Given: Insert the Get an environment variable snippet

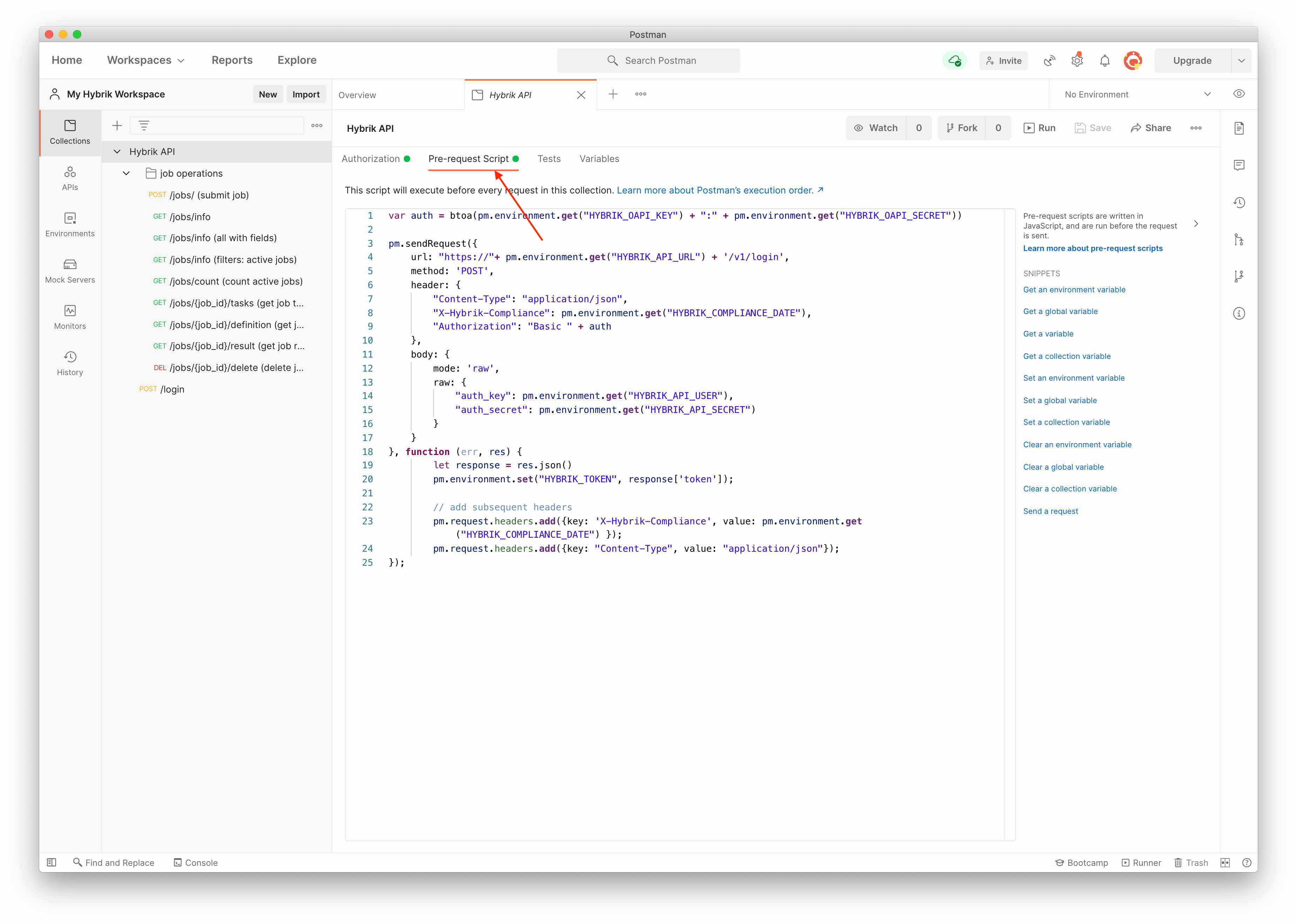Looking at the screenshot, I should click(x=1074, y=290).
